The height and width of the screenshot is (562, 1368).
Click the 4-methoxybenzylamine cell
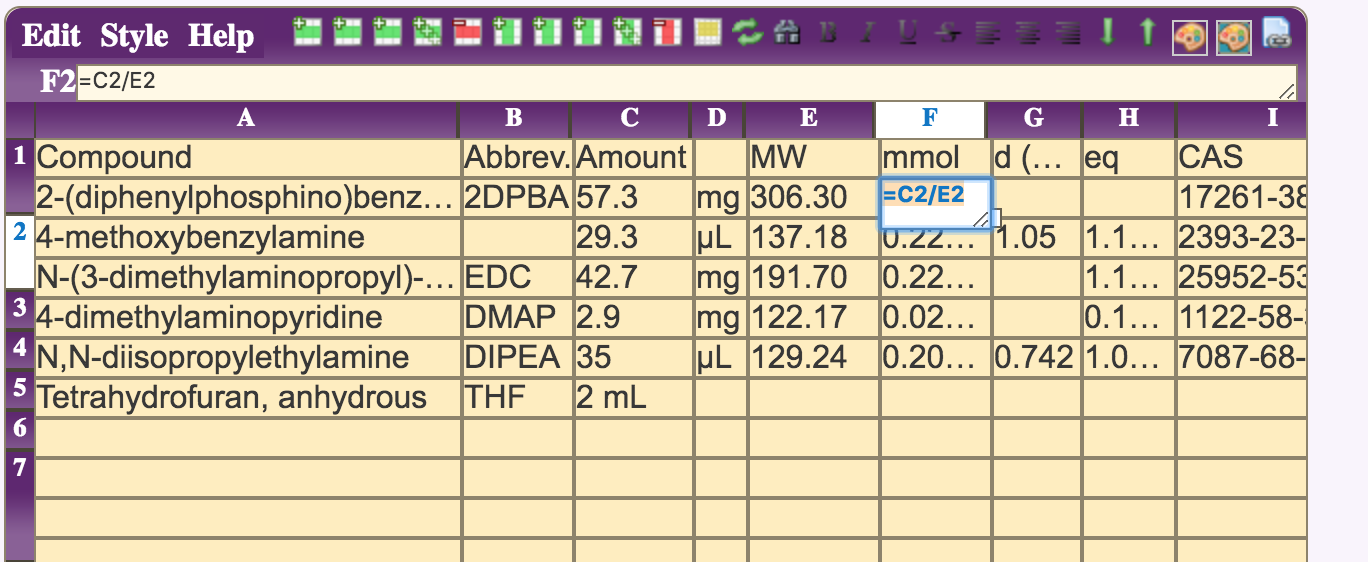(x=246, y=238)
